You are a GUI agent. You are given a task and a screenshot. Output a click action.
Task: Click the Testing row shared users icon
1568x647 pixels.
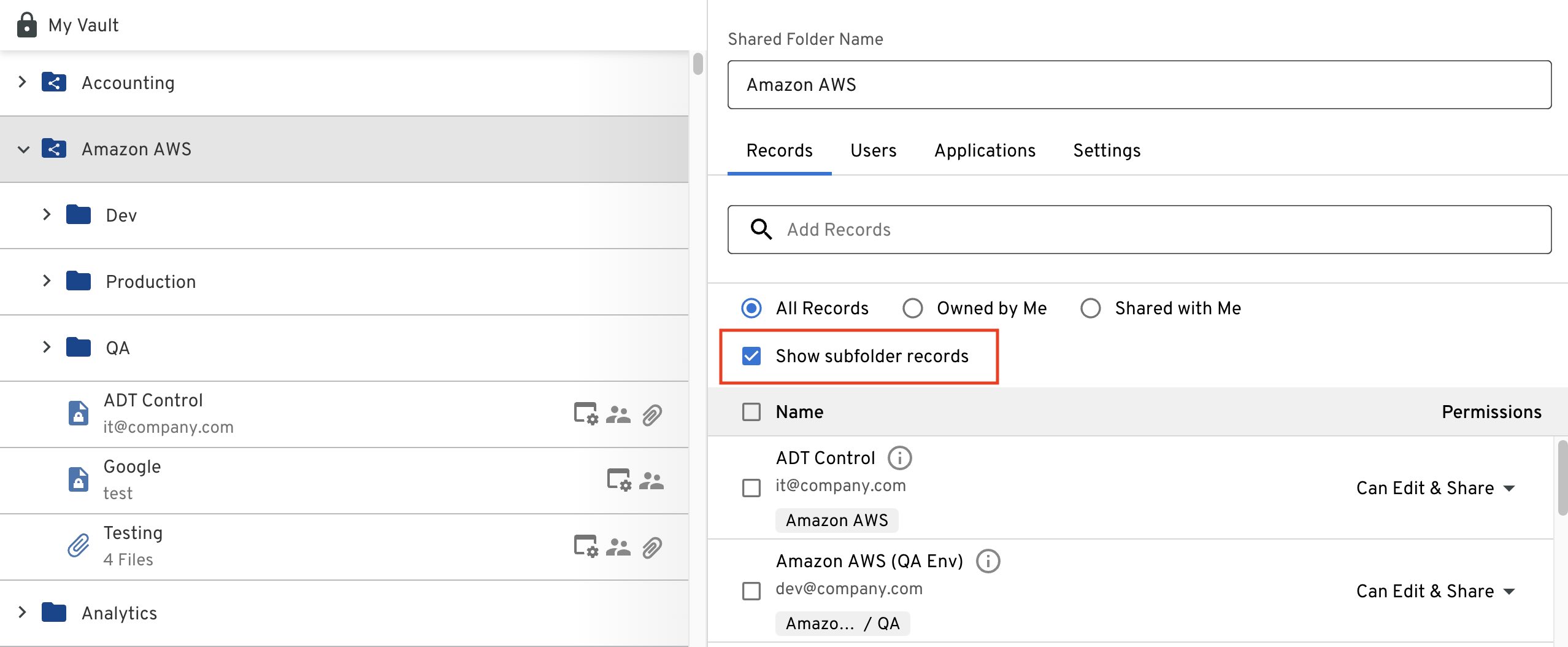(618, 548)
